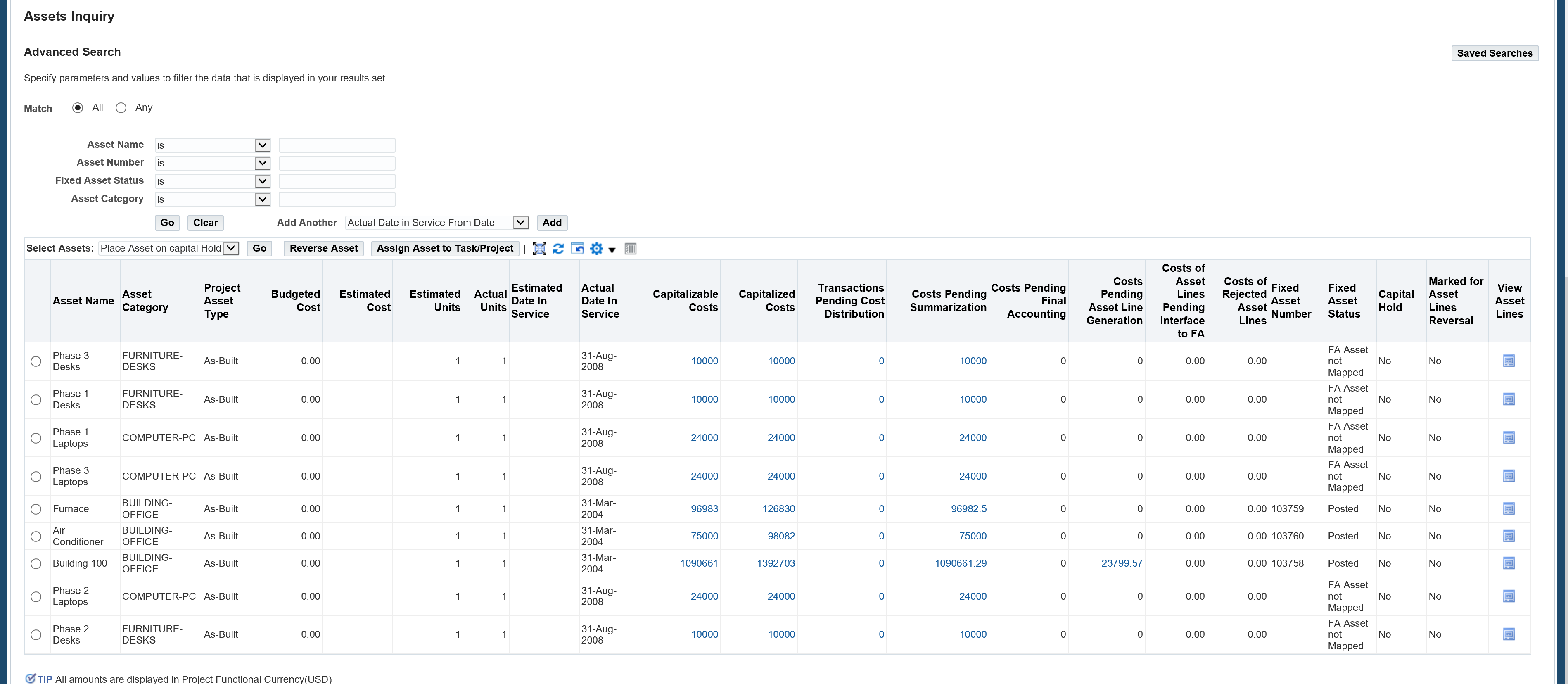The width and height of the screenshot is (1568, 684).
Task: Open the Fixed Asset Status condition dropdown
Action: 212,181
